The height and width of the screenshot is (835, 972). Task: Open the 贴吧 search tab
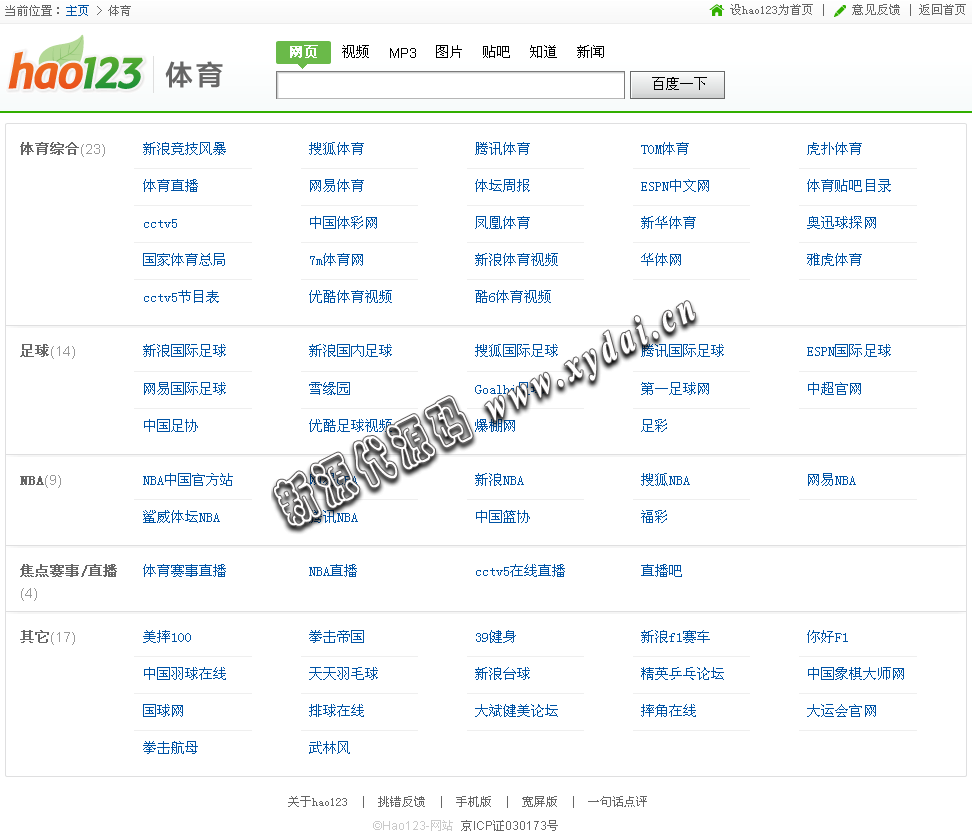496,52
